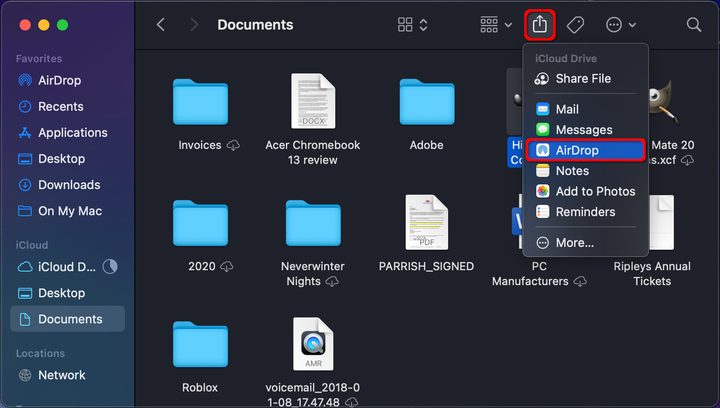Click the Documents window title

tap(255, 25)
